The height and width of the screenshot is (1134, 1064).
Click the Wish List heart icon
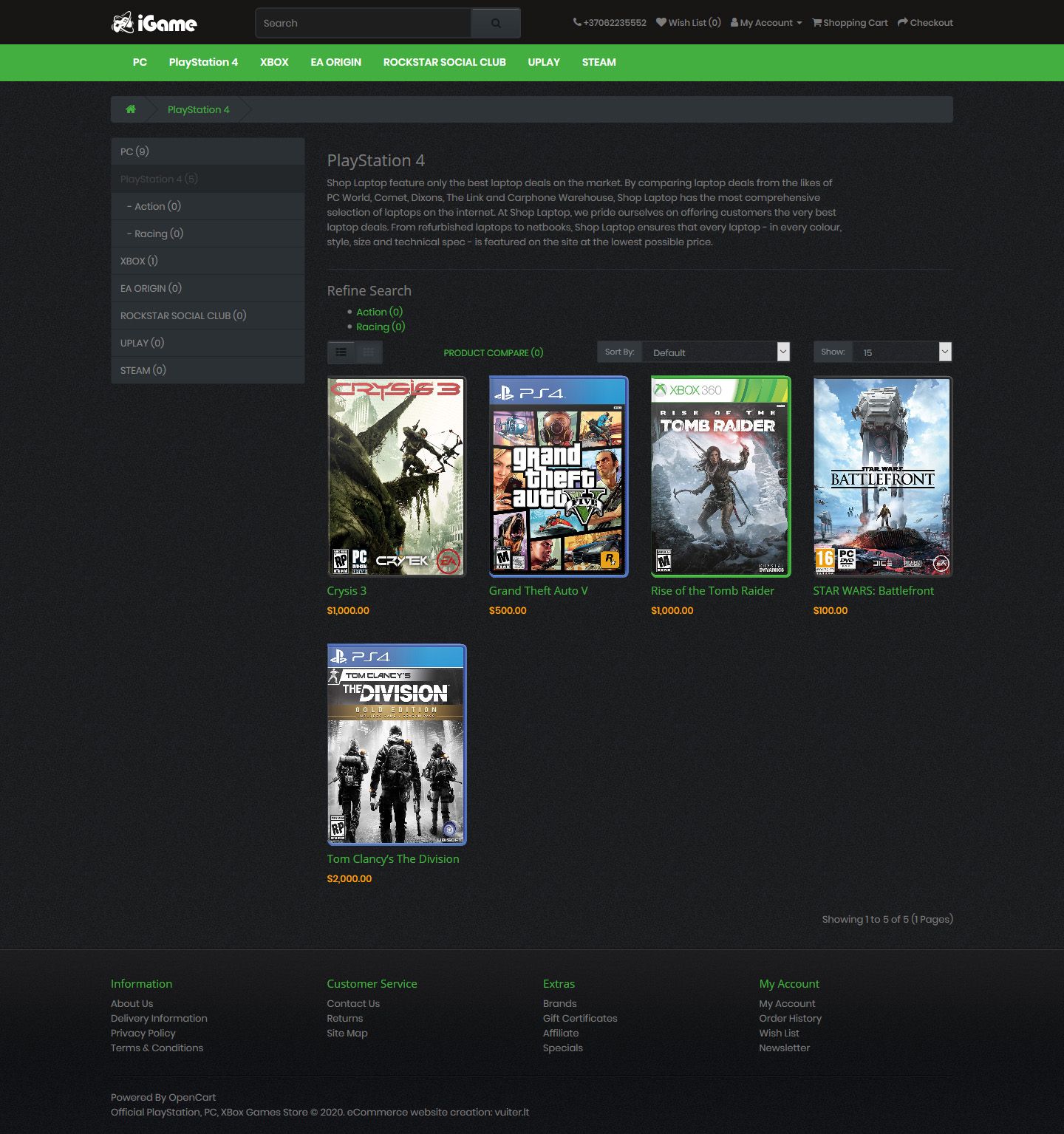click(x=661, y=22)
